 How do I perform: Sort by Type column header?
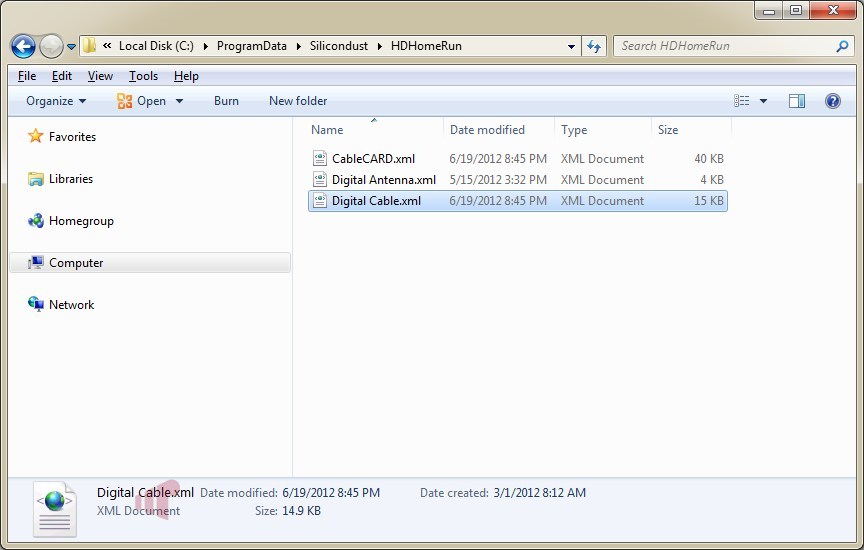574,130
